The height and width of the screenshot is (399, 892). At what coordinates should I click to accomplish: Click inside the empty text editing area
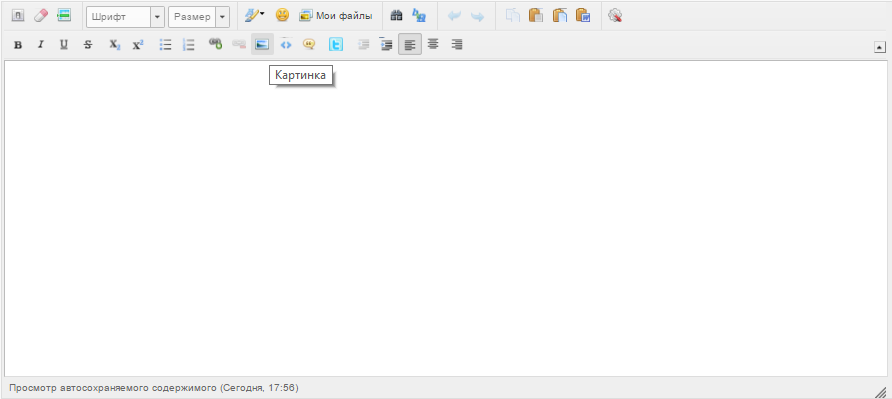446,218
